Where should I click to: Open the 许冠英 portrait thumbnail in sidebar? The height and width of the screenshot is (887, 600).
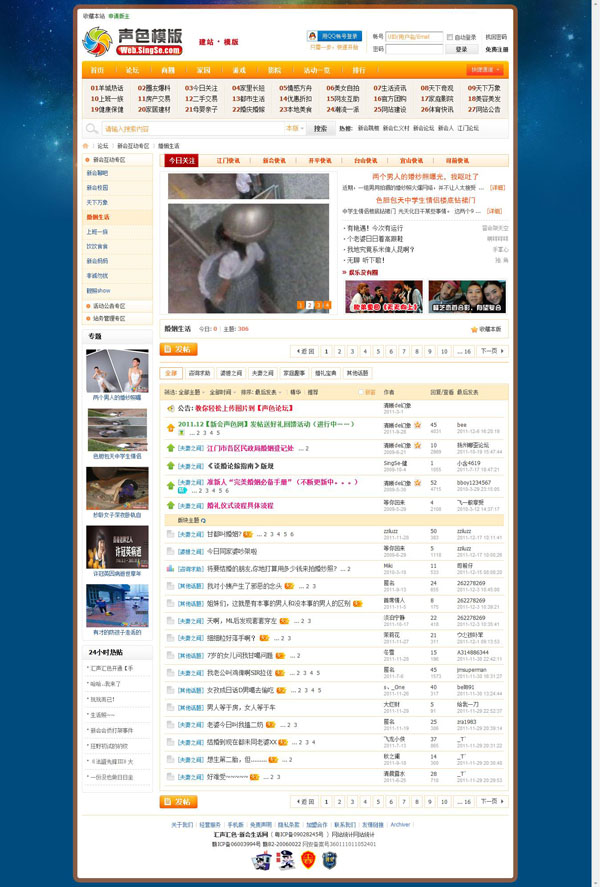coord(117,547)
